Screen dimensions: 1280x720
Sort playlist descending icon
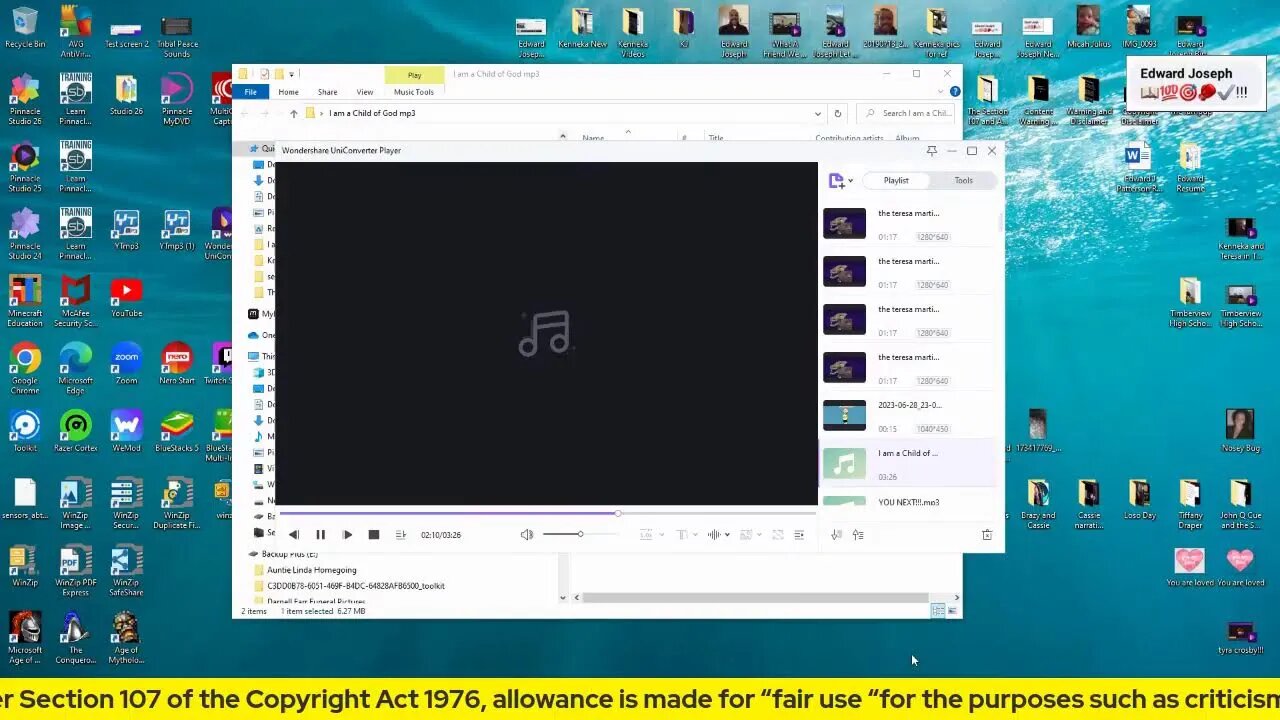pos(836,535)
